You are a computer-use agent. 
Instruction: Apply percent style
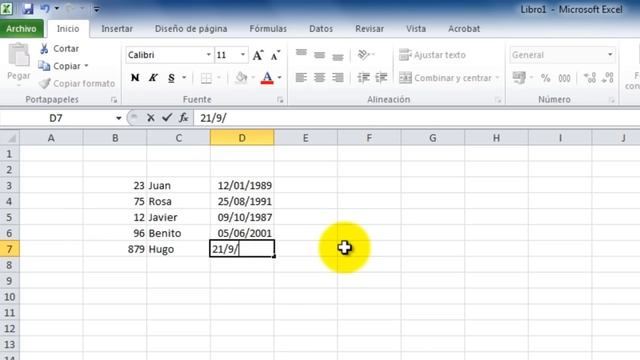click(546, 78)
